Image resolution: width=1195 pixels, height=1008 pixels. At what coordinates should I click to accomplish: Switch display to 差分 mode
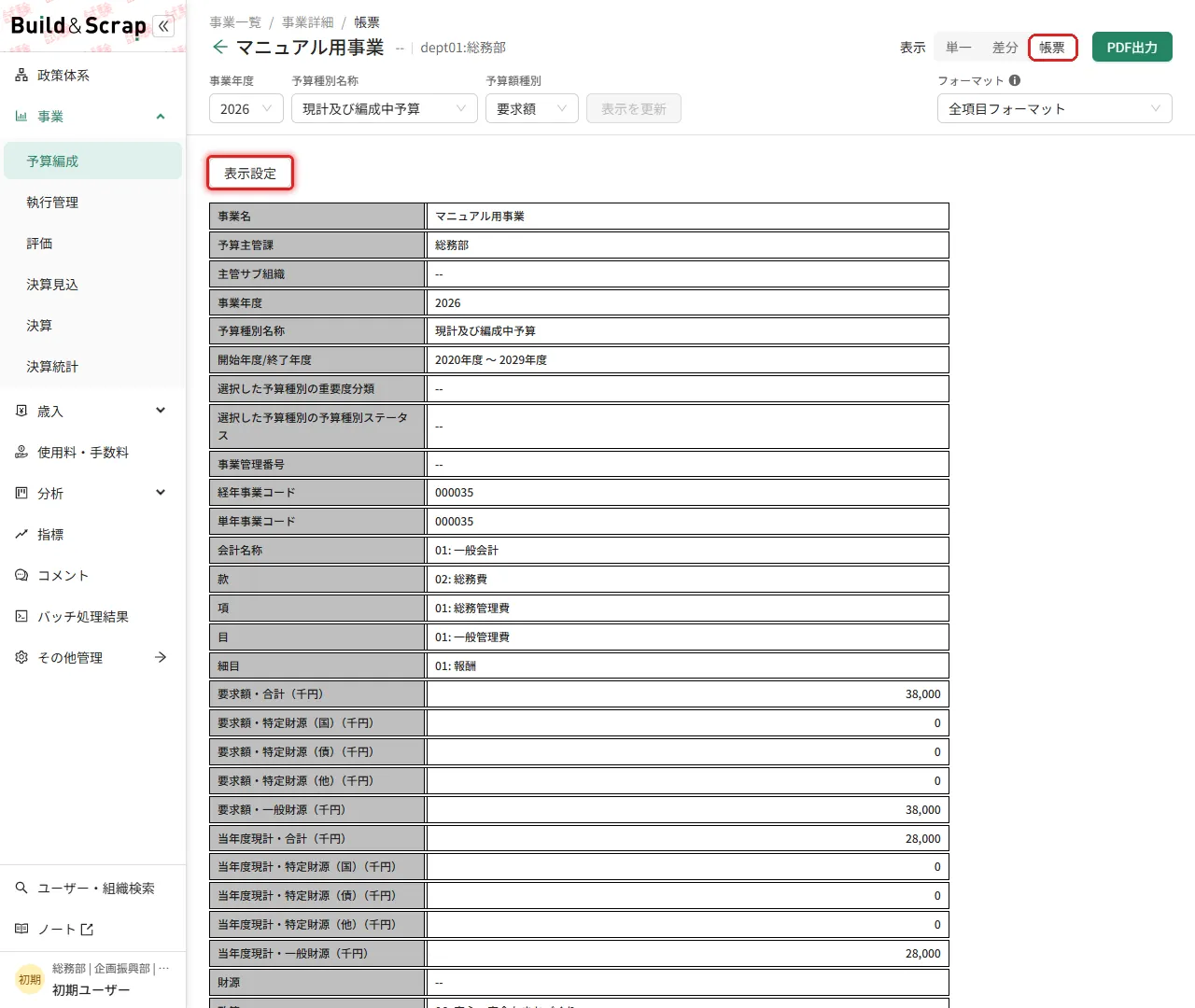pyautogui.click(x=1005, y=48)
